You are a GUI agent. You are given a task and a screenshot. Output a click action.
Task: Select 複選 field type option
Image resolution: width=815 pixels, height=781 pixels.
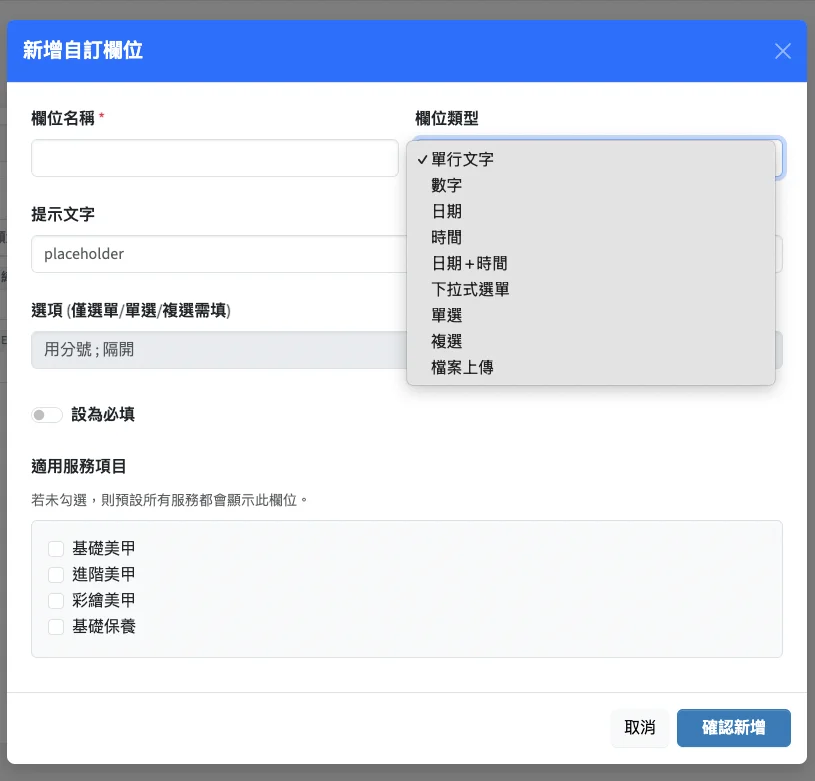(447, 341)
